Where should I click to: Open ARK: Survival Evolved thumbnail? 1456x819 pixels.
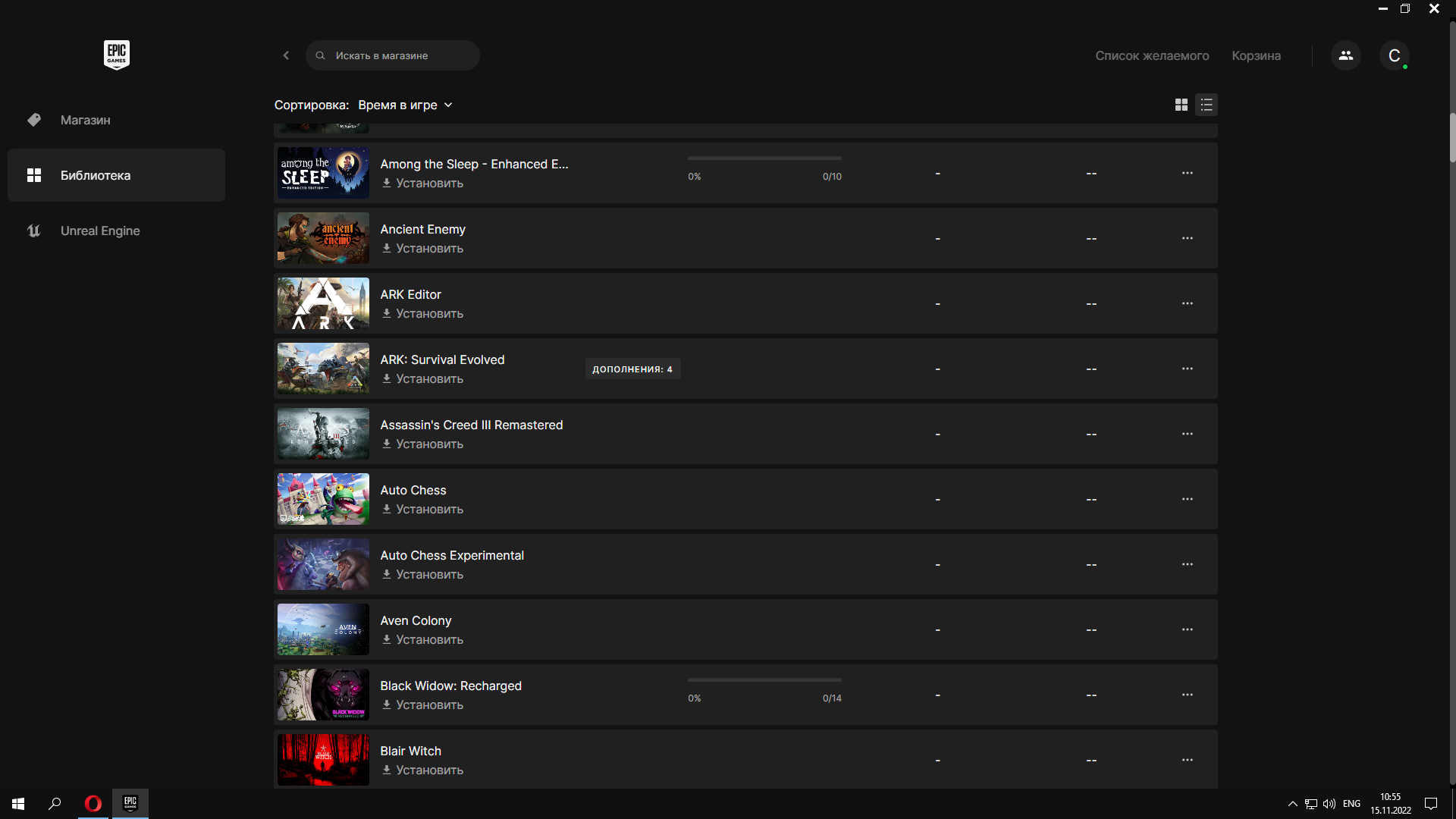click(x=323, y=369)
